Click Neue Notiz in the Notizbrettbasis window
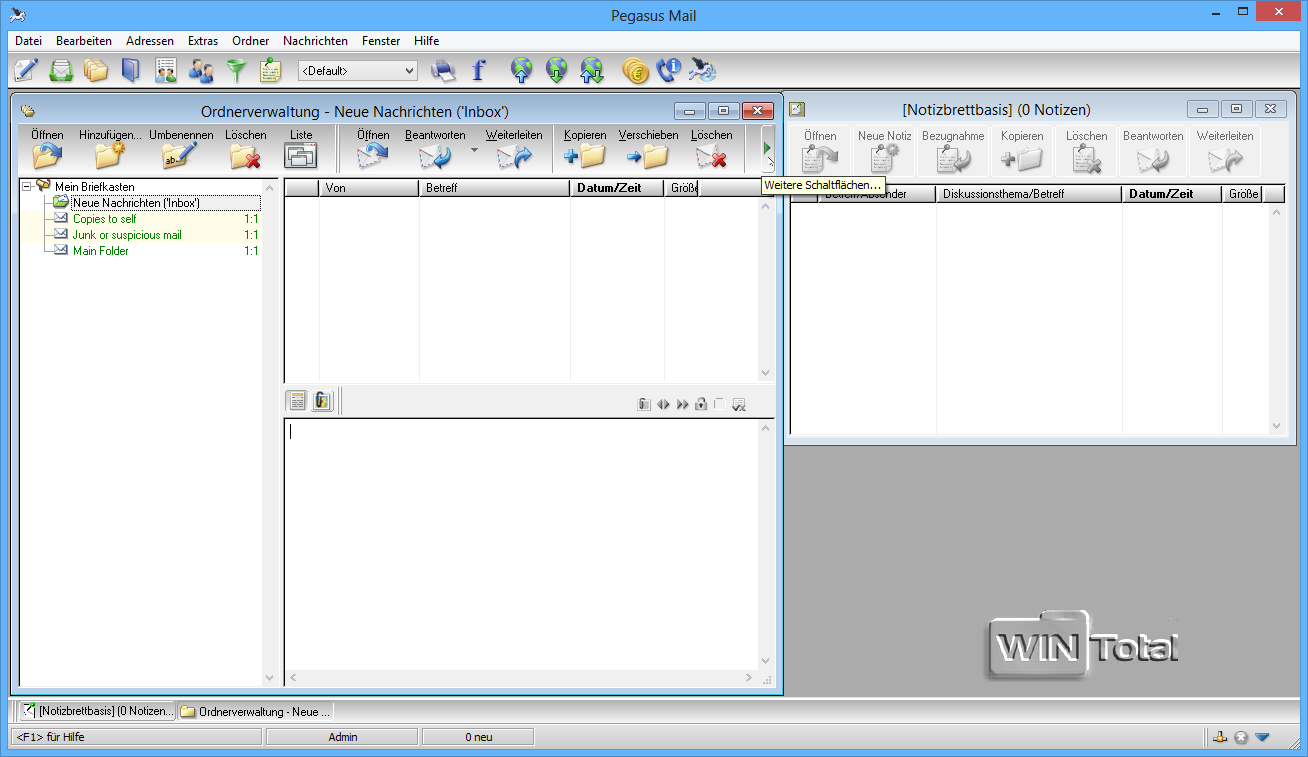 tap(885, 150)
